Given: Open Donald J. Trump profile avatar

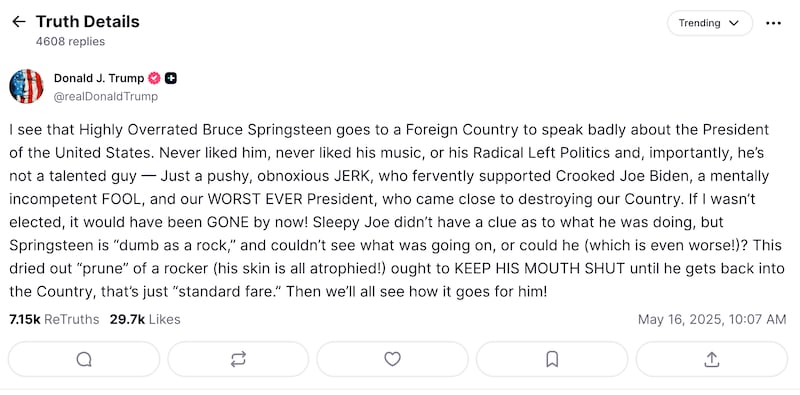Looking at the screenshot, I should point(26,86).
